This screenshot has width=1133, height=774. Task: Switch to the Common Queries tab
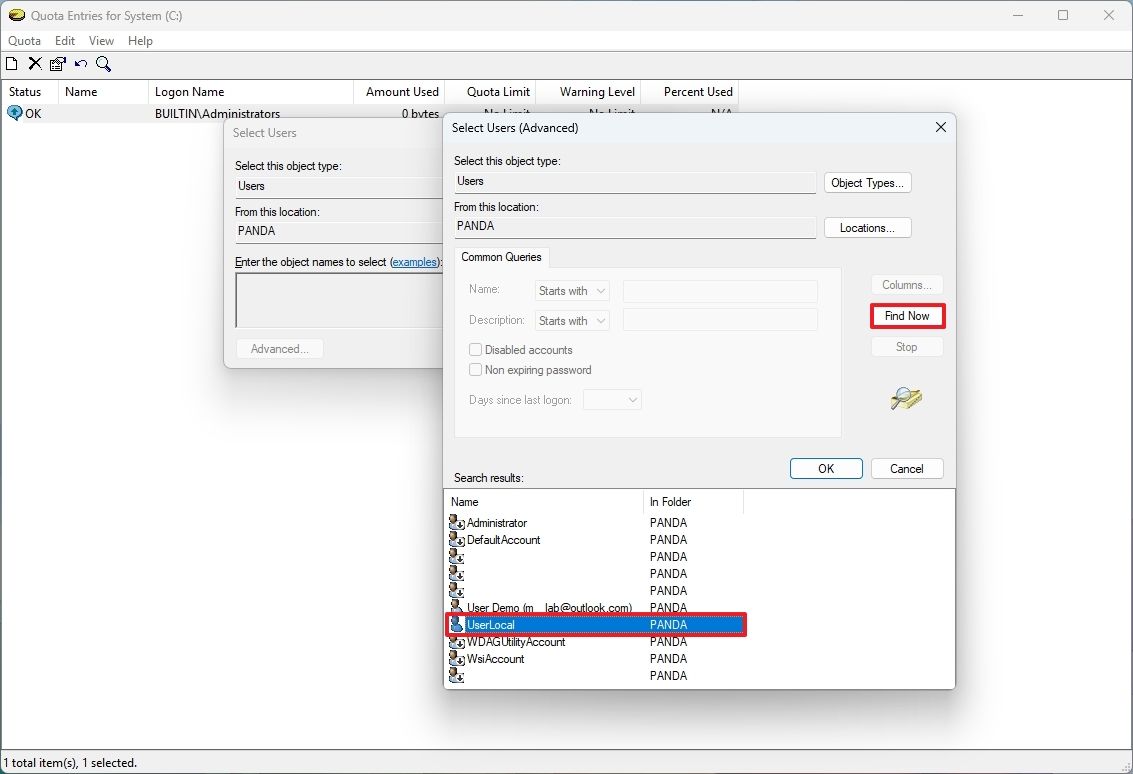point(502,257)
